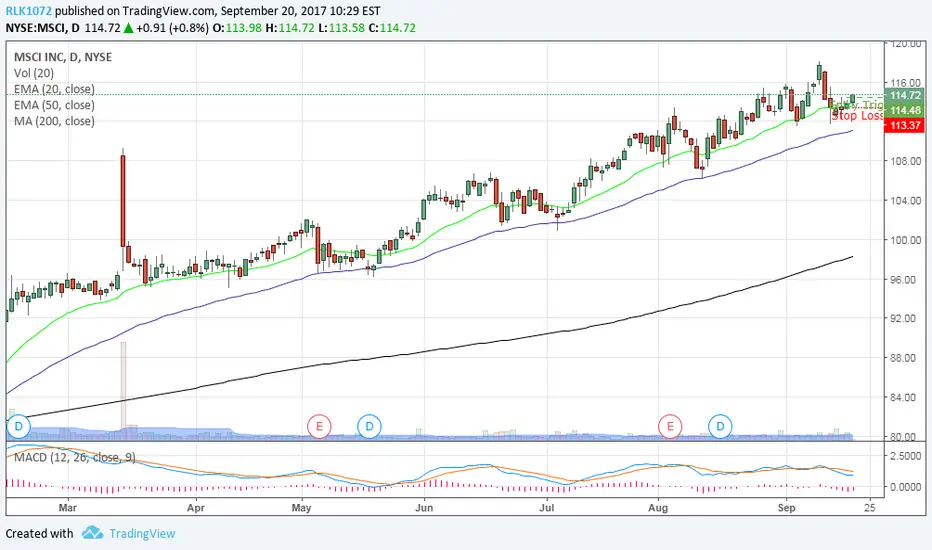The height and width of the screenshot is (550, 932).
Task: Click the tall March volume bar
Action: pos(123,390)
